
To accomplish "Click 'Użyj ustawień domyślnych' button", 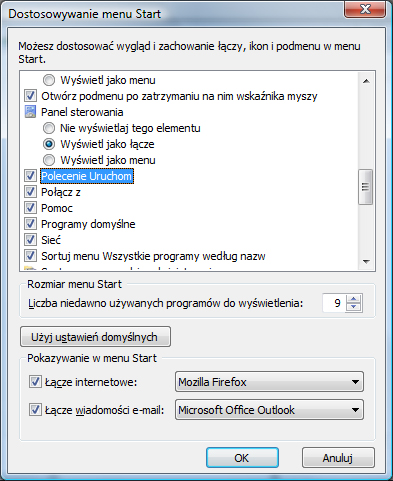I will [x=95, y=337].
